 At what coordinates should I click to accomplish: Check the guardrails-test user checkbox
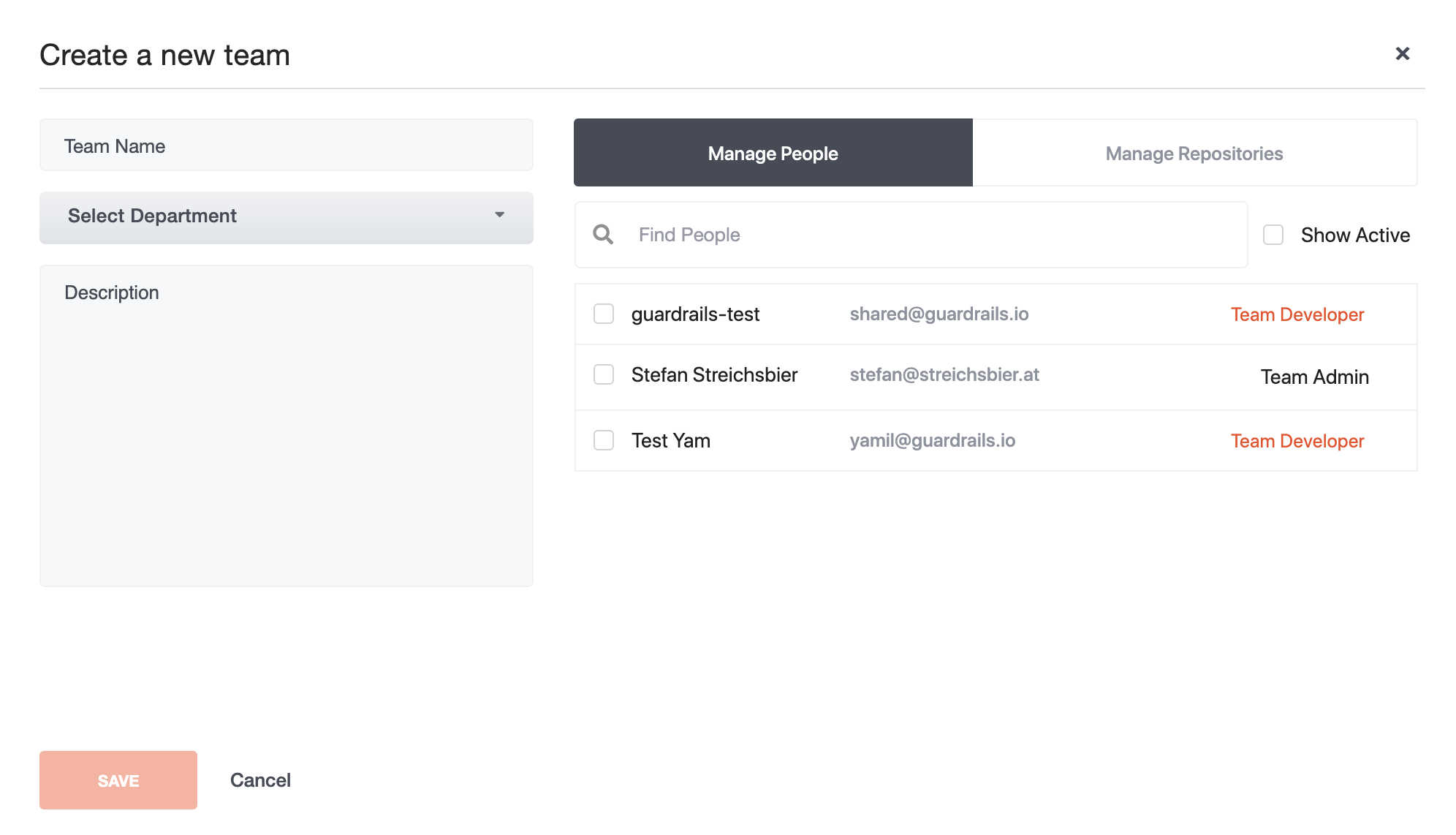point(604,314)
